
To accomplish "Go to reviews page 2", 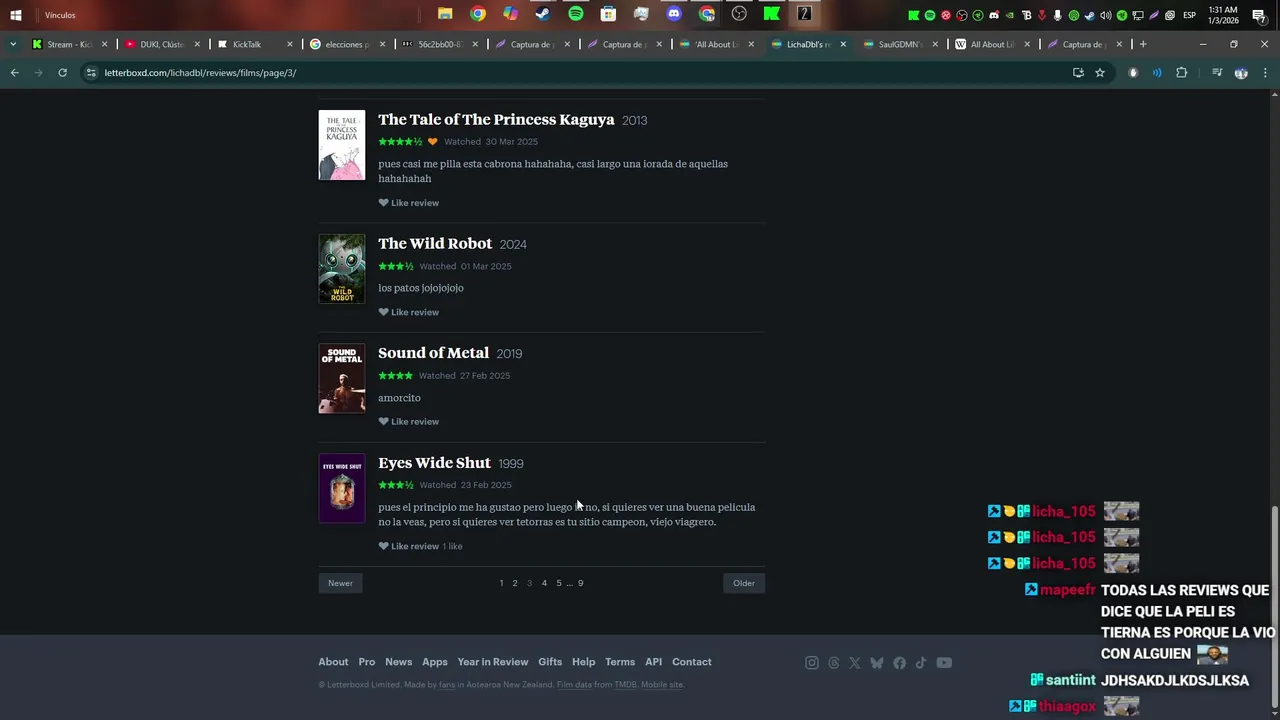I will pos(515,583).
